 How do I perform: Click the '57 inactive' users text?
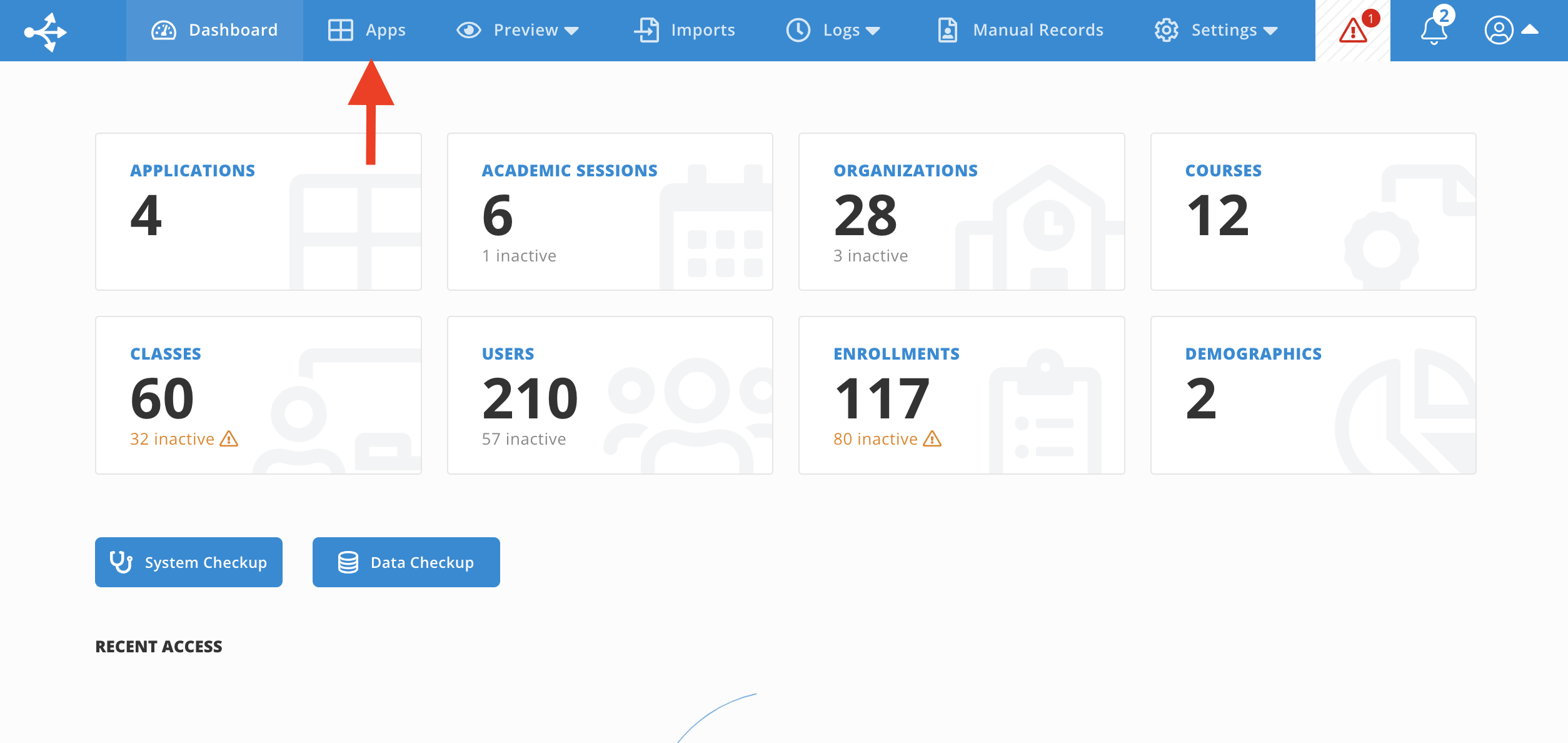(x=524, y=439)
